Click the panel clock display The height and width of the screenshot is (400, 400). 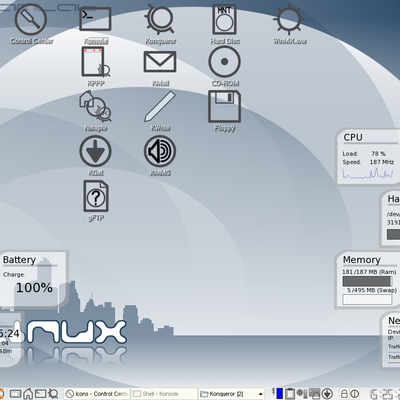coord(385,394)
